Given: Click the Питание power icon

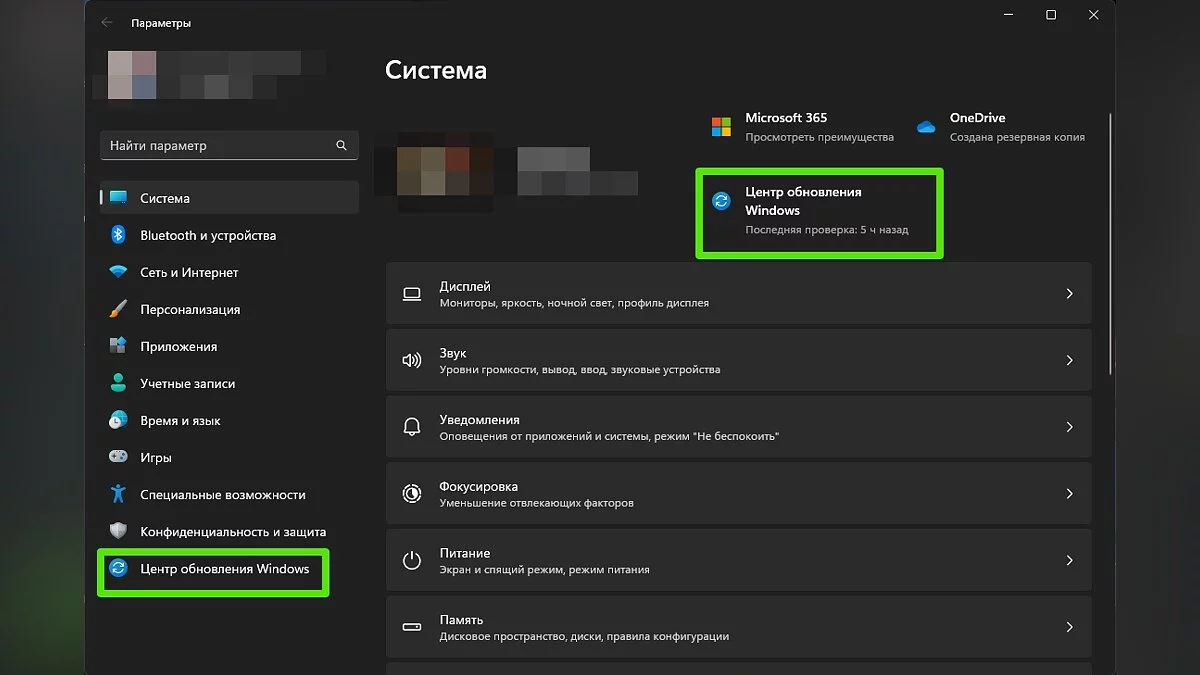Looking at the screenshot, I should pos(411,560).
